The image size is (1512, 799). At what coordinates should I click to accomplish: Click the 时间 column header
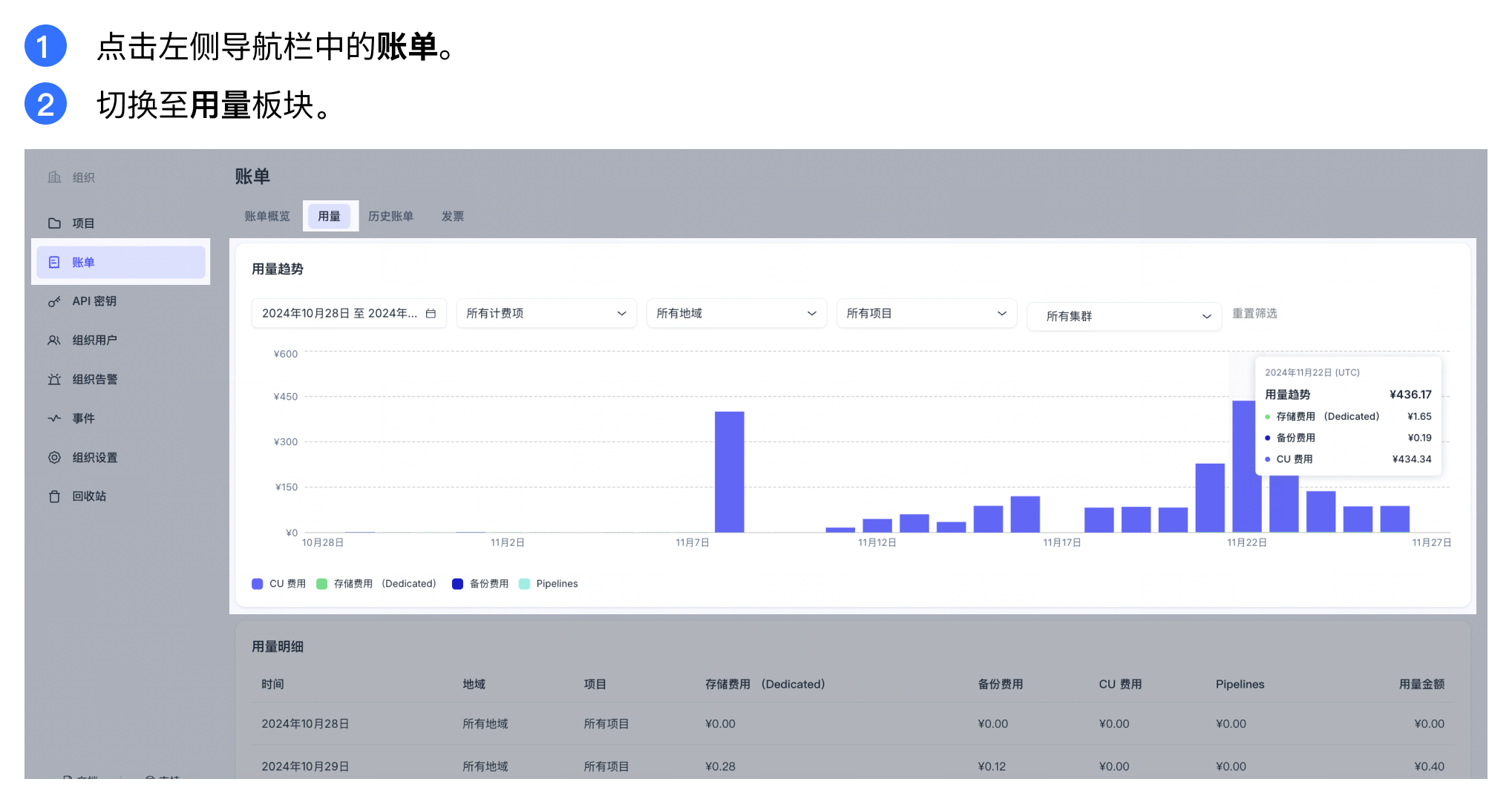272,684
